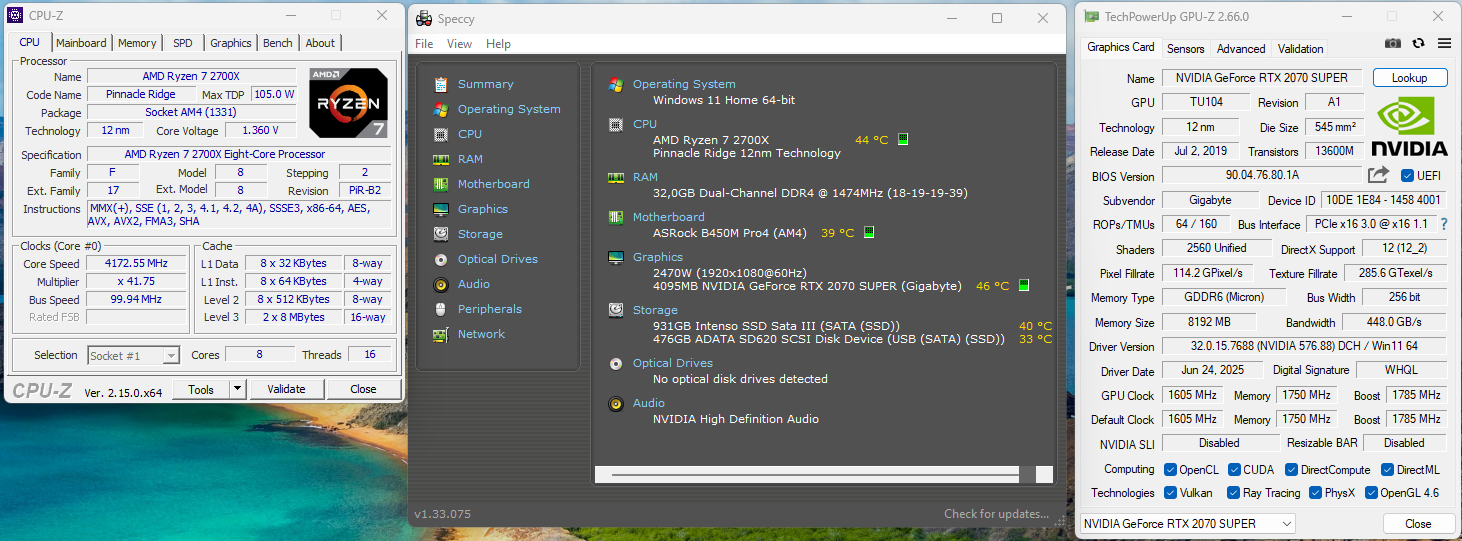Click CPU temperature indicator icon in Speccy
This screenshot has height=541, width=1462.
click(x=902, y=140)
